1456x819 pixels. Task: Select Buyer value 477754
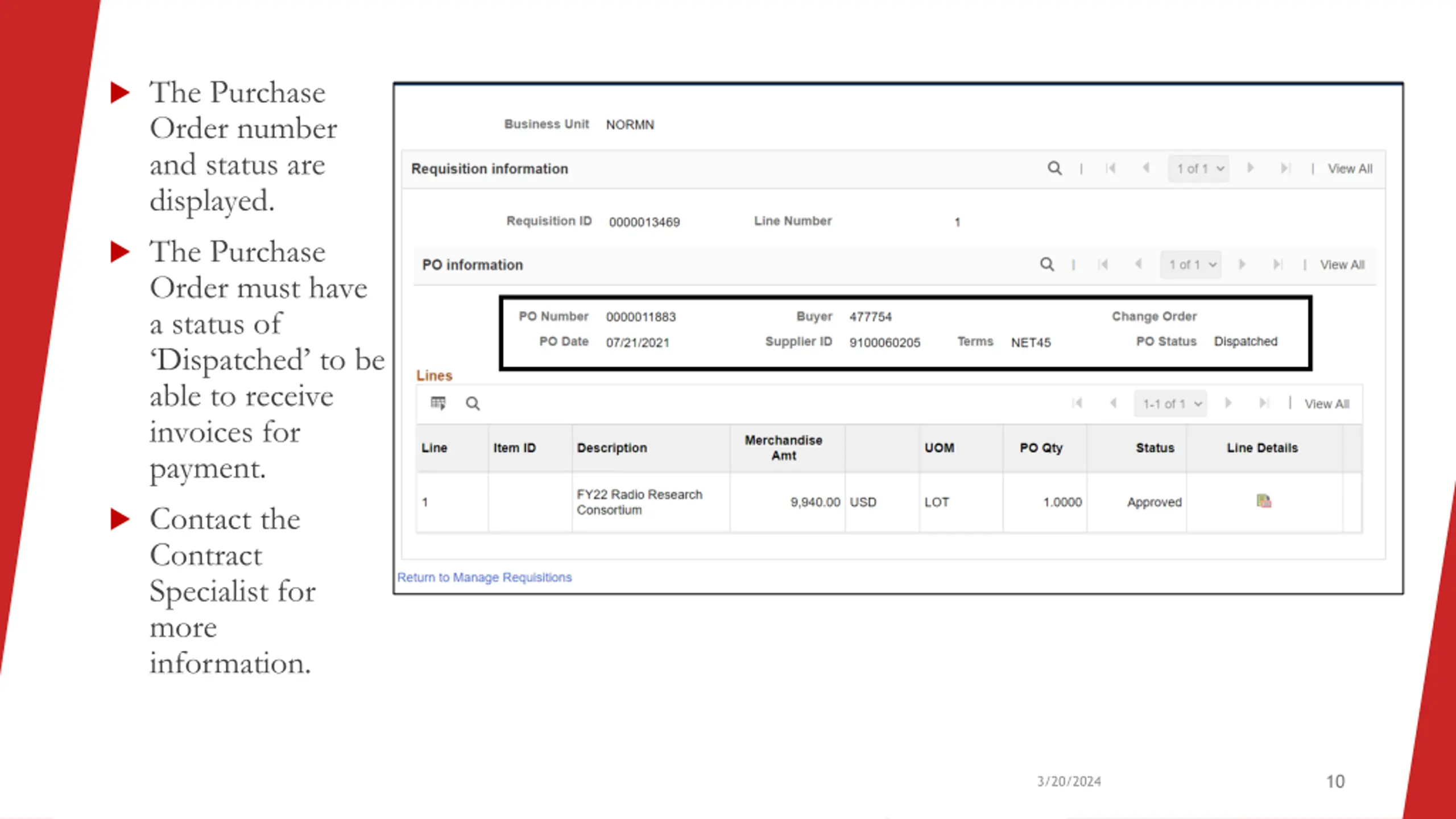coord(870,317)
